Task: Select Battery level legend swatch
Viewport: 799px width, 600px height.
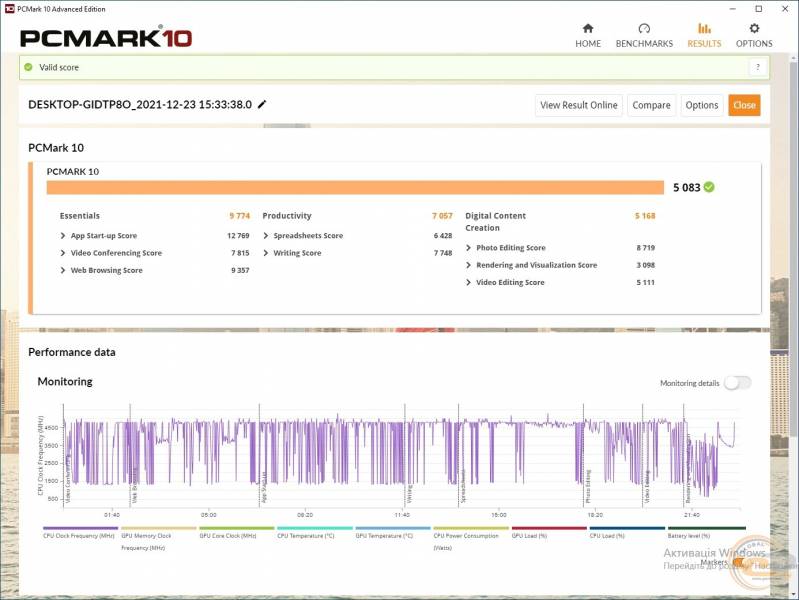Action: click(706, 528)
